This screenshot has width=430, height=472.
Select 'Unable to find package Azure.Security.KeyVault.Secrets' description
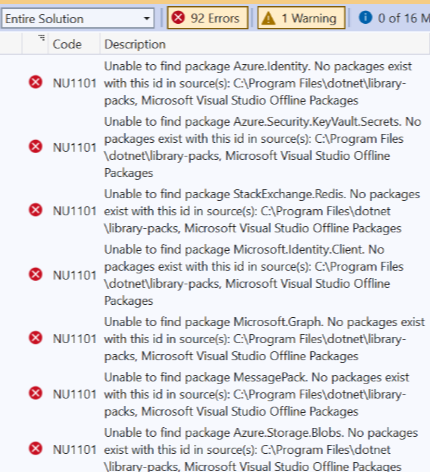tap(263, 147)
